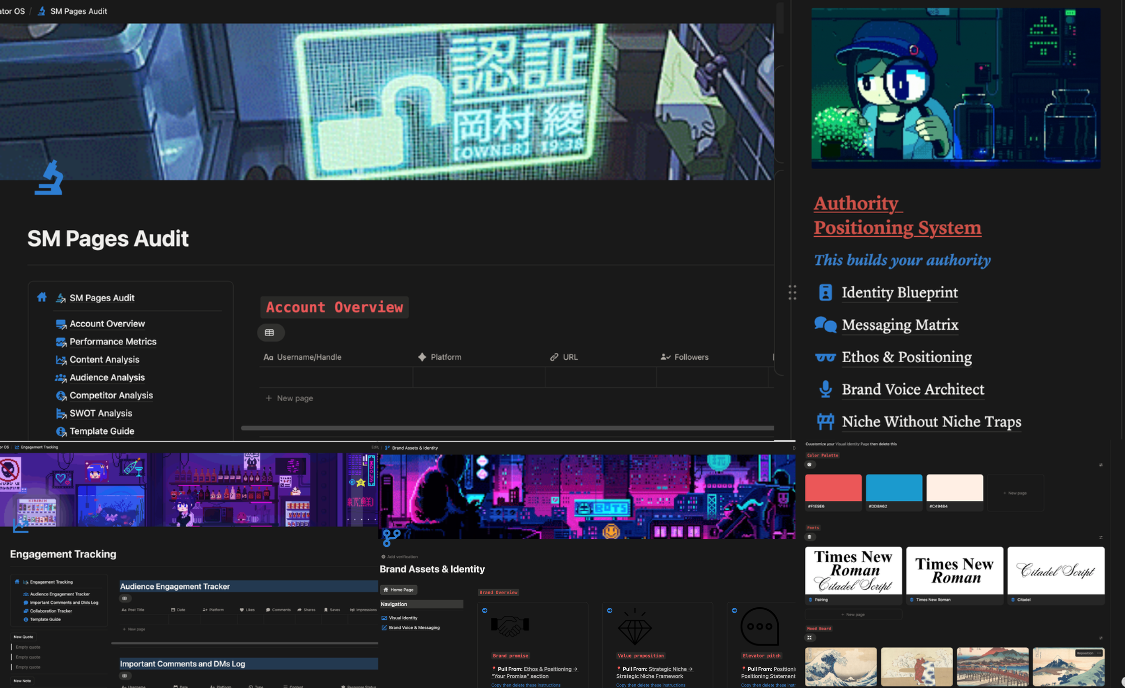Select the red color palette swatch
Screen dimensions: 1125x688
pos(833,488)
